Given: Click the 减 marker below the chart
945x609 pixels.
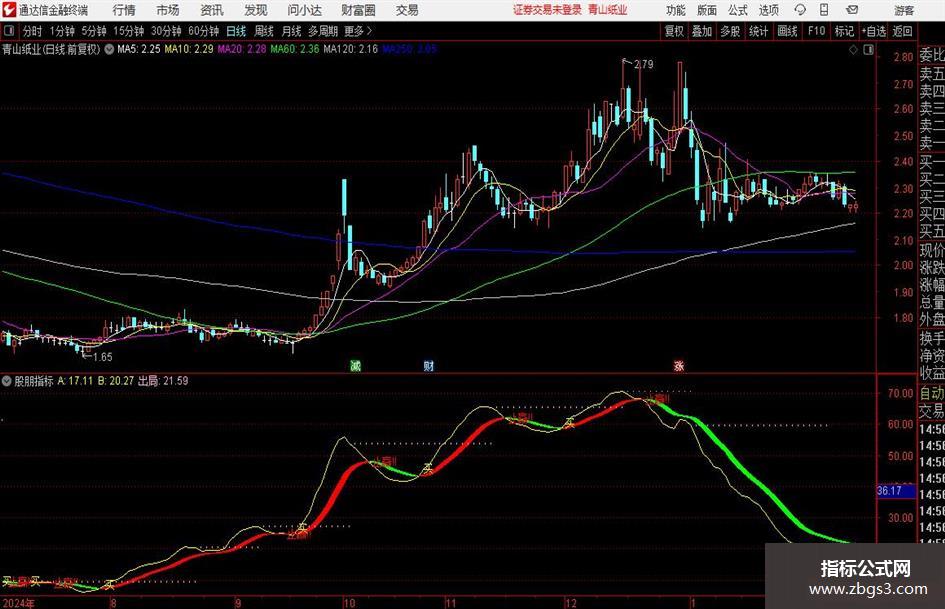Looking at the screenshot, I should [x=356, y=365].
